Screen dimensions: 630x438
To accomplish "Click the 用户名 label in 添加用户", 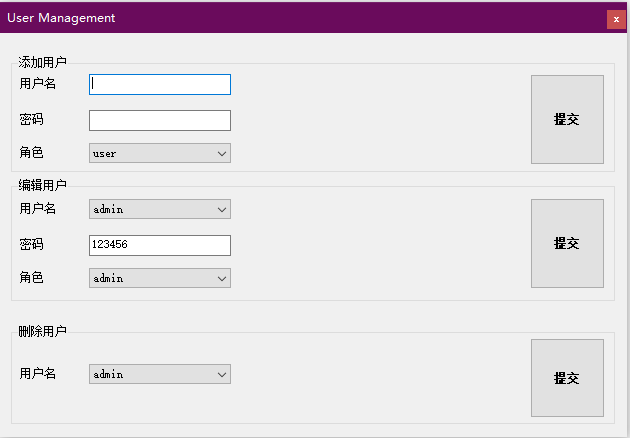I will (x=37, y=84).
